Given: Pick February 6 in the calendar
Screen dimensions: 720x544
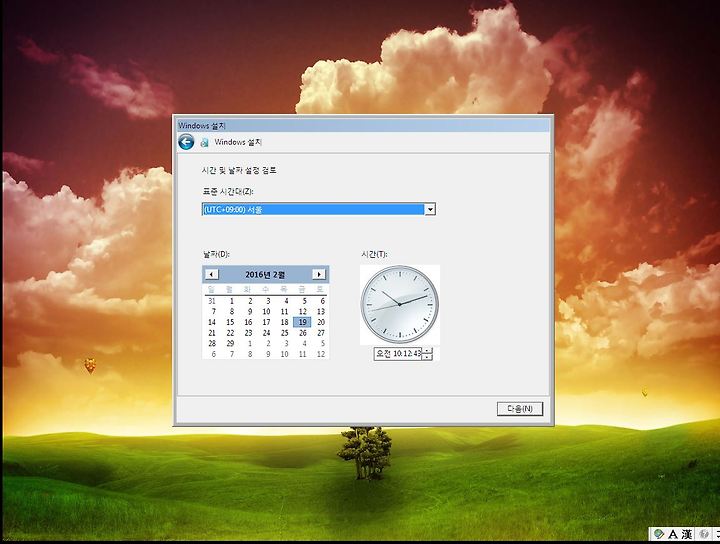Looking at the screenshot, I should click(322, 301).
